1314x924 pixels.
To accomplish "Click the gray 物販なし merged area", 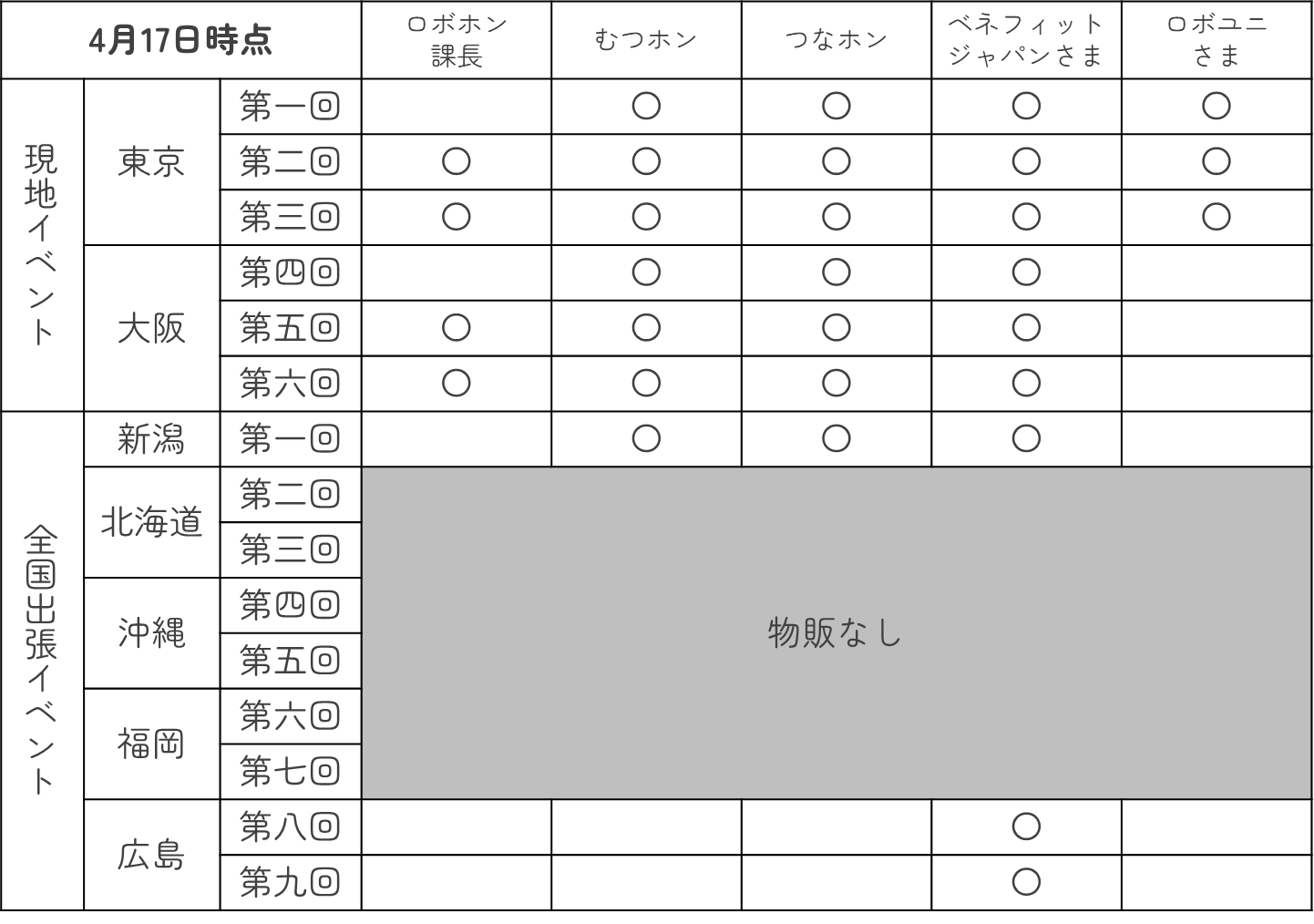I will click(x=836, y=632).
